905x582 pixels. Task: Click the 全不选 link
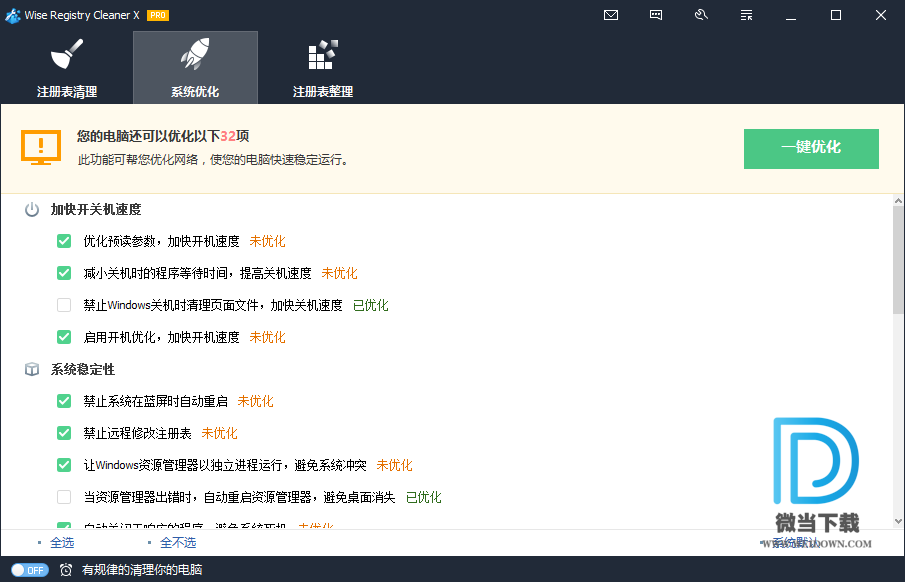pyautogui.click(x=178, y=543)
